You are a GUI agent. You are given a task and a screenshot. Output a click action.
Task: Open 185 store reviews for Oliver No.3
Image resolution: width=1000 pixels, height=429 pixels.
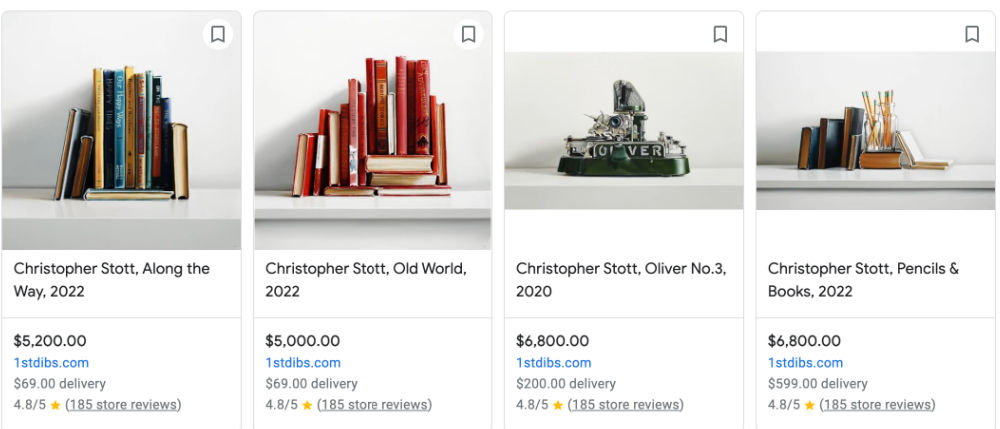pyautogui.click(x=626, y=405)
